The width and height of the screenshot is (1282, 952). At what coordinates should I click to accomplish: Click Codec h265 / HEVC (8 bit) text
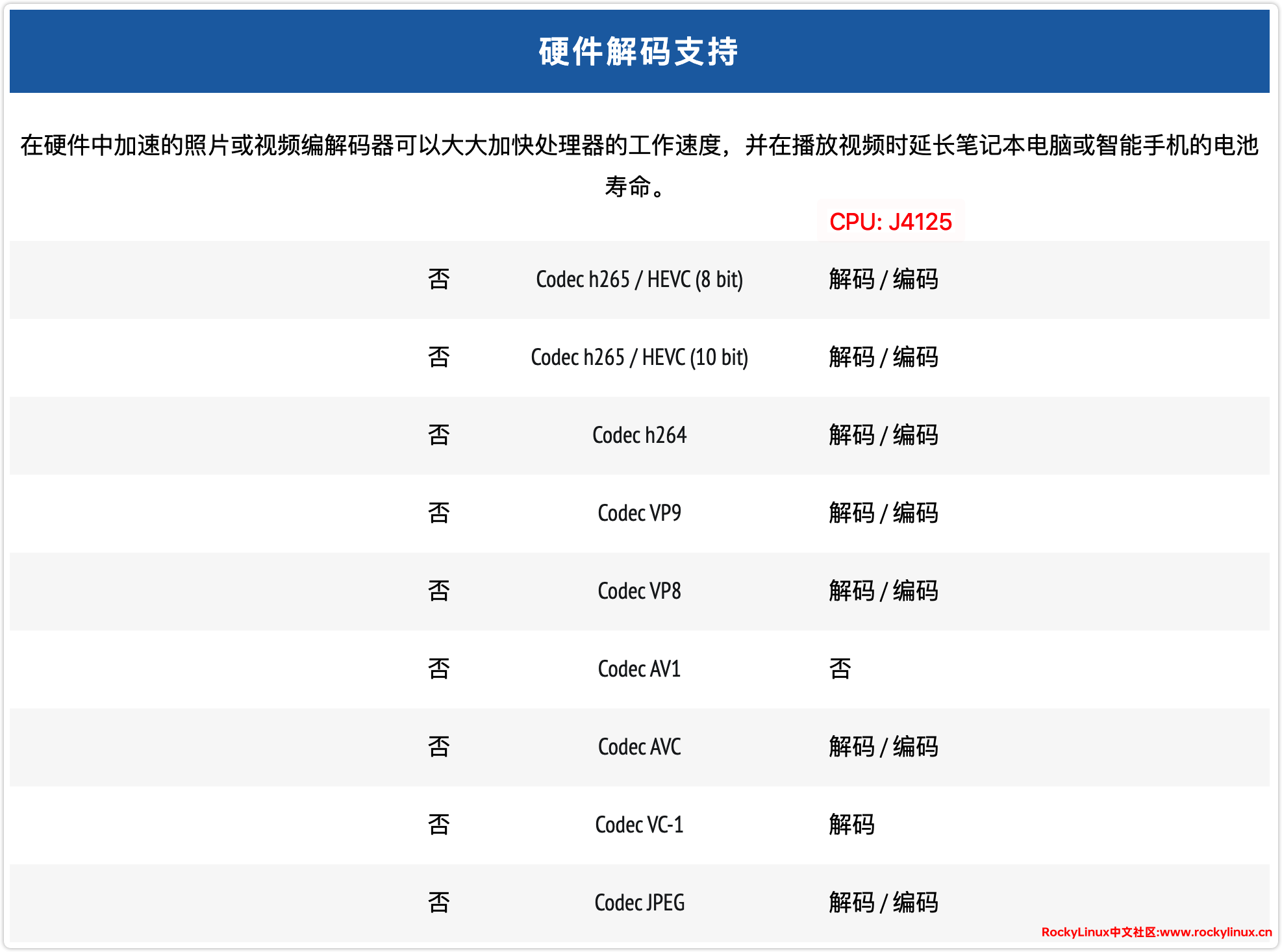[x=639, y=279]
